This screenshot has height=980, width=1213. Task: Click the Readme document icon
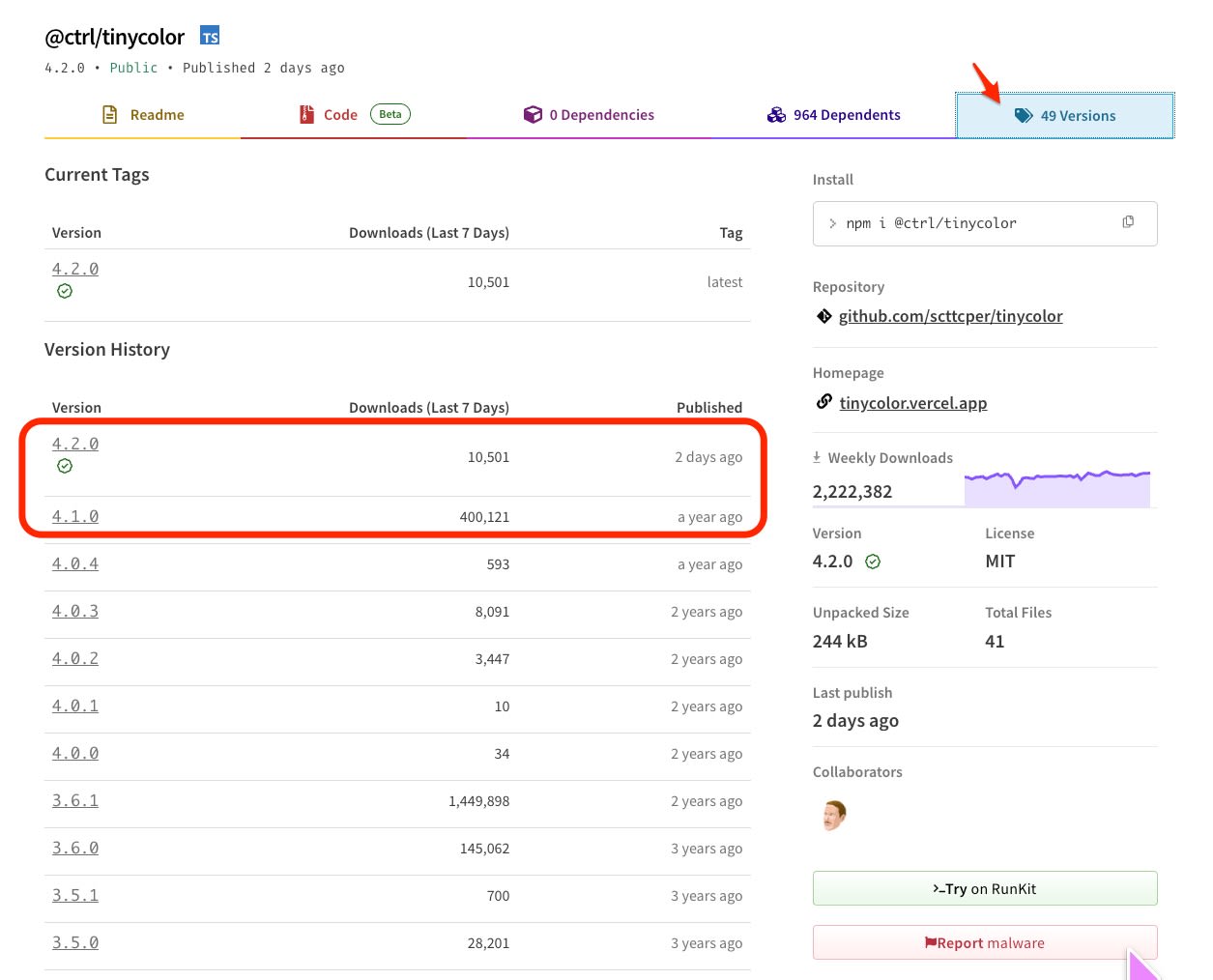(110, 114)
